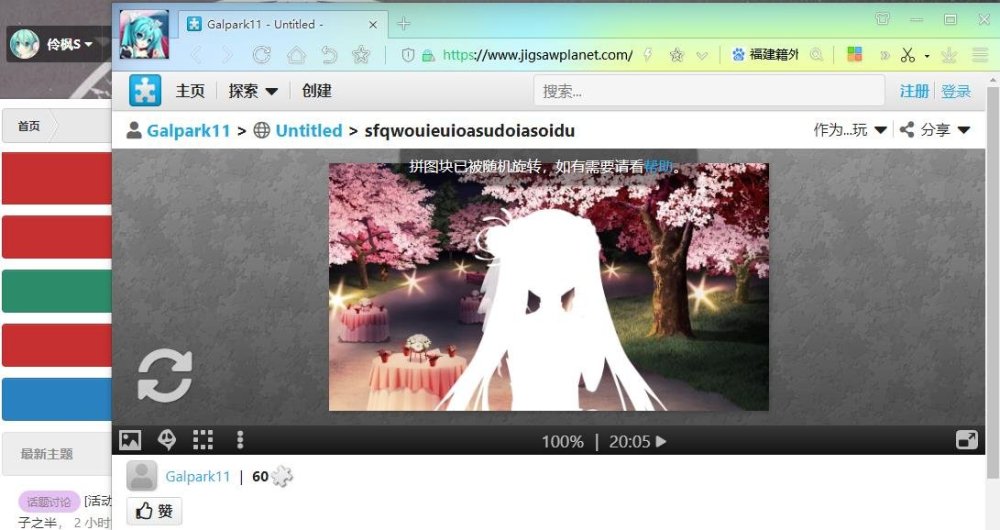The height and width of the screenshot is (530, 1000).
Task: Open dropdown arrow next to scissors
Action: coord(927,56)
